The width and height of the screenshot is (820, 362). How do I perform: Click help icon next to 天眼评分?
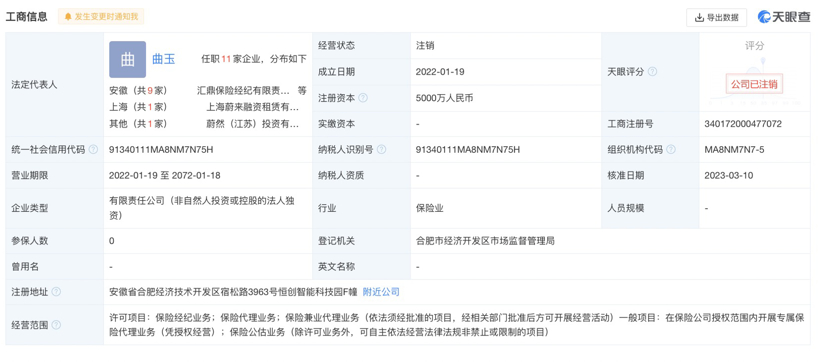click(x=653, y=72)
